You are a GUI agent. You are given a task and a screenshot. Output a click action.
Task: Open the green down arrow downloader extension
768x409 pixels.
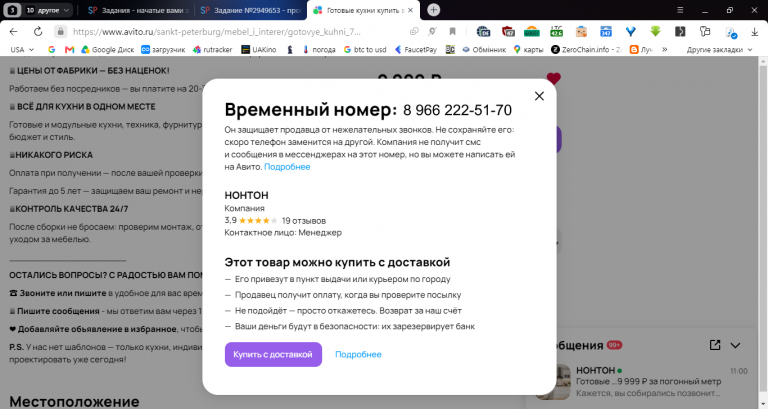[655, 32]
